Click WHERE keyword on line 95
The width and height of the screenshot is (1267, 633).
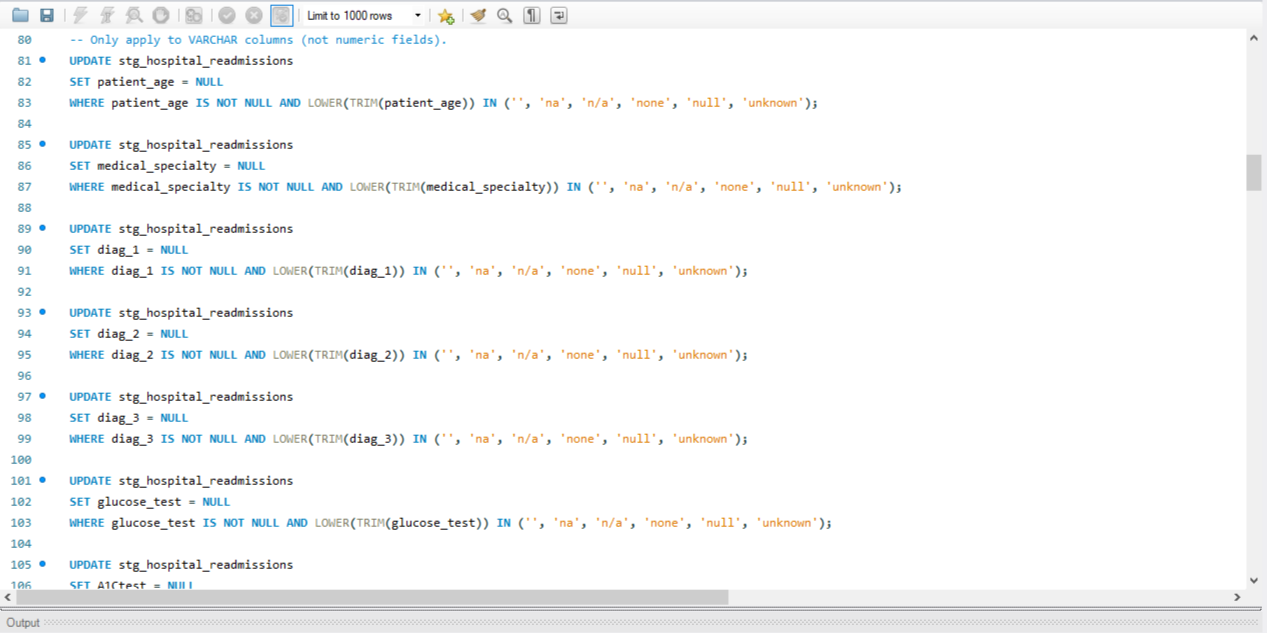[x=87, y=355]
